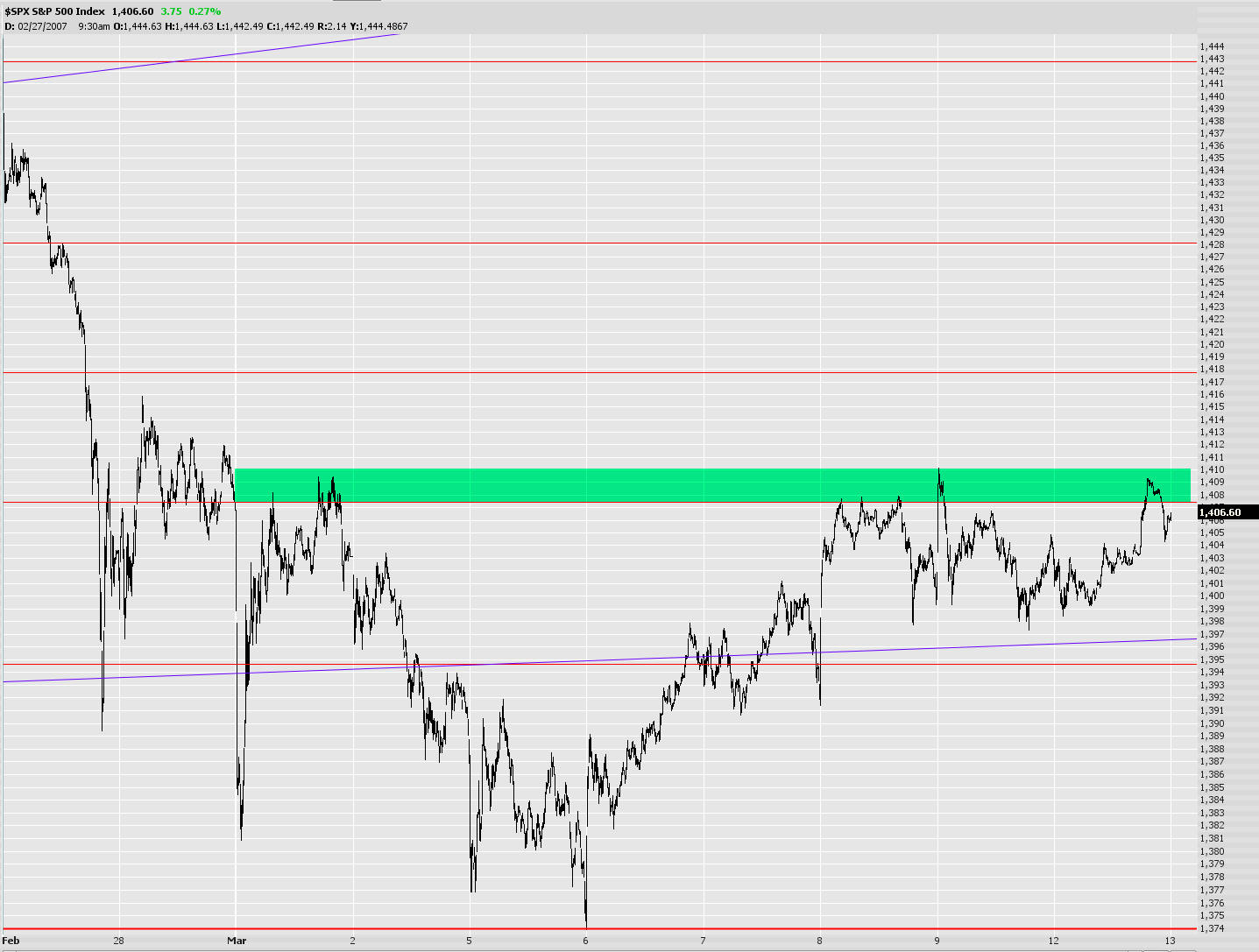Click the 1,425 price axis label

tap(1212, 282)
